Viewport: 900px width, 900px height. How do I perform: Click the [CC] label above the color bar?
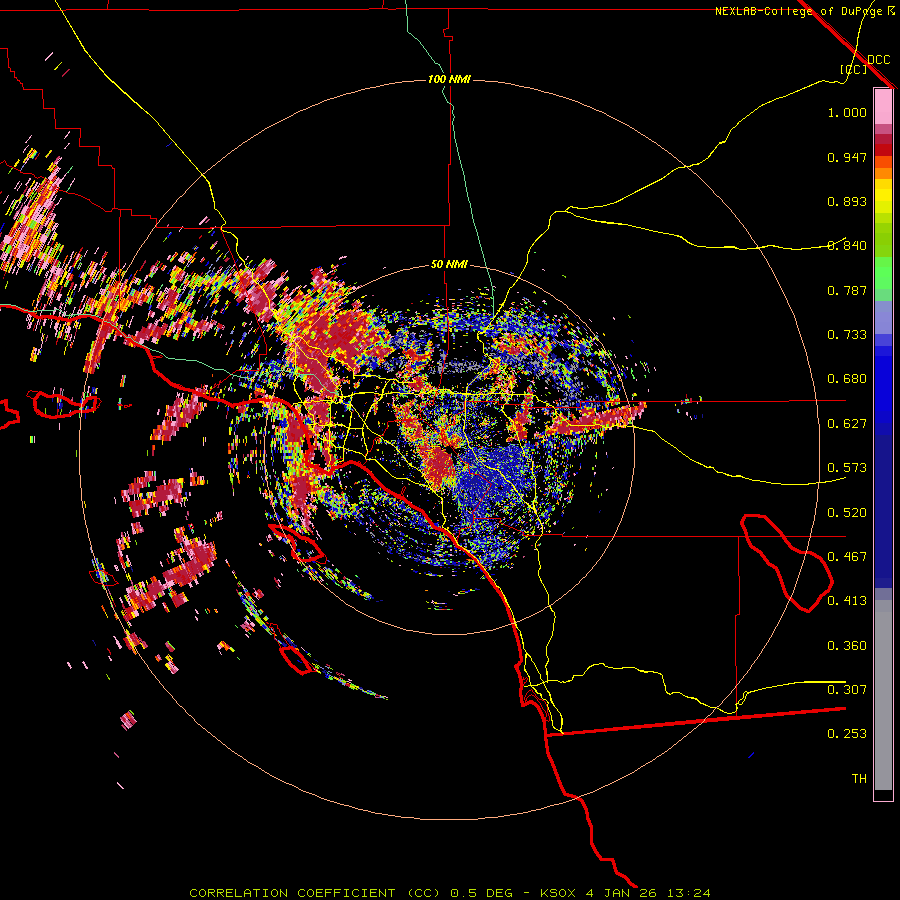pyautogui.click(x=853, y=69)
